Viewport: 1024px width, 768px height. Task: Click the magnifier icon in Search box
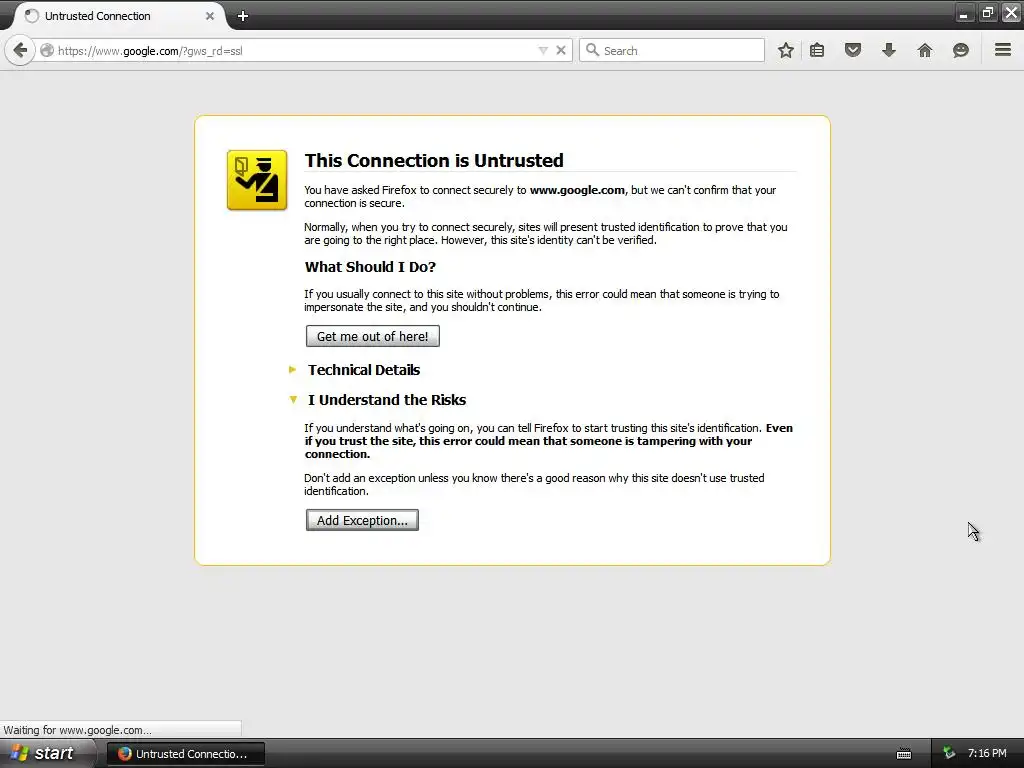[x=592, y=50]
